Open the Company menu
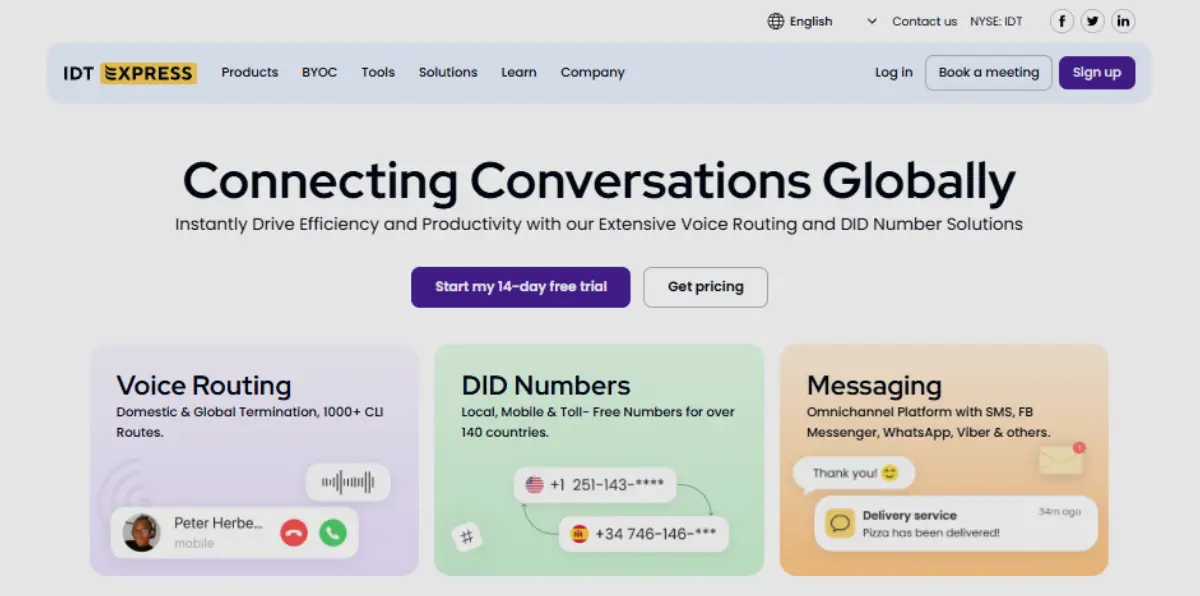The image size is (1200, 596). tap(593, 72)
